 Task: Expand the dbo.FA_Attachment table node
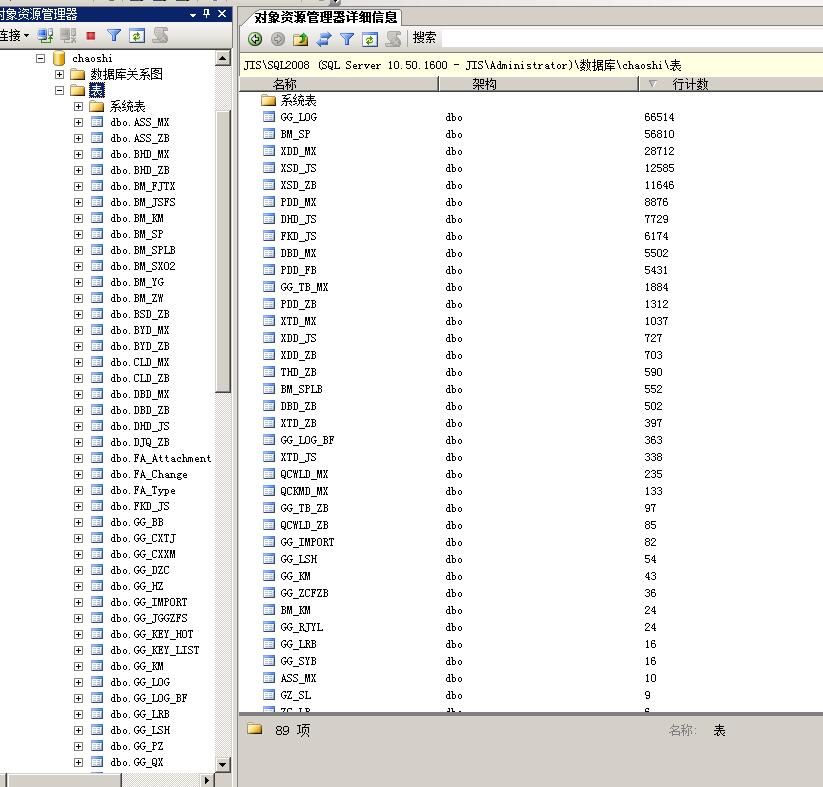click(78, 458)
